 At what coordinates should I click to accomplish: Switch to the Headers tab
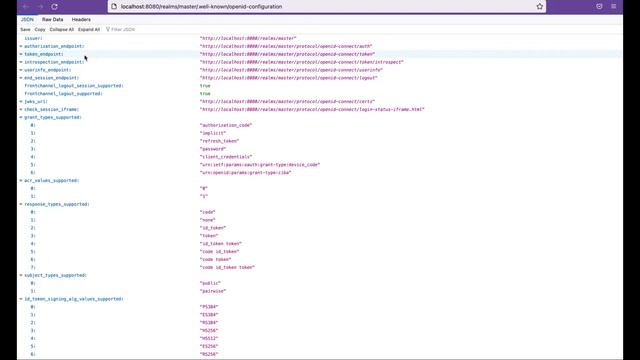point(81,20)
